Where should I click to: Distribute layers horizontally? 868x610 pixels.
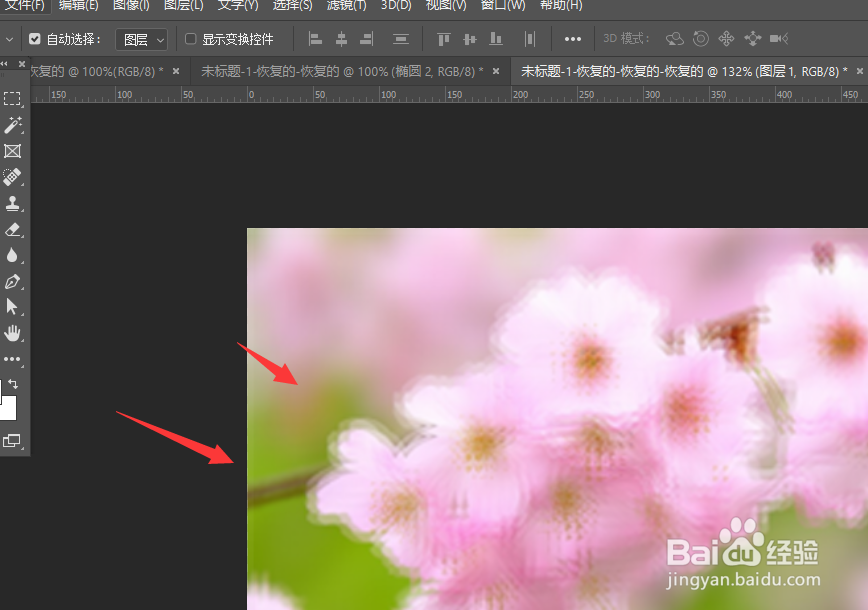click(530, 39)
